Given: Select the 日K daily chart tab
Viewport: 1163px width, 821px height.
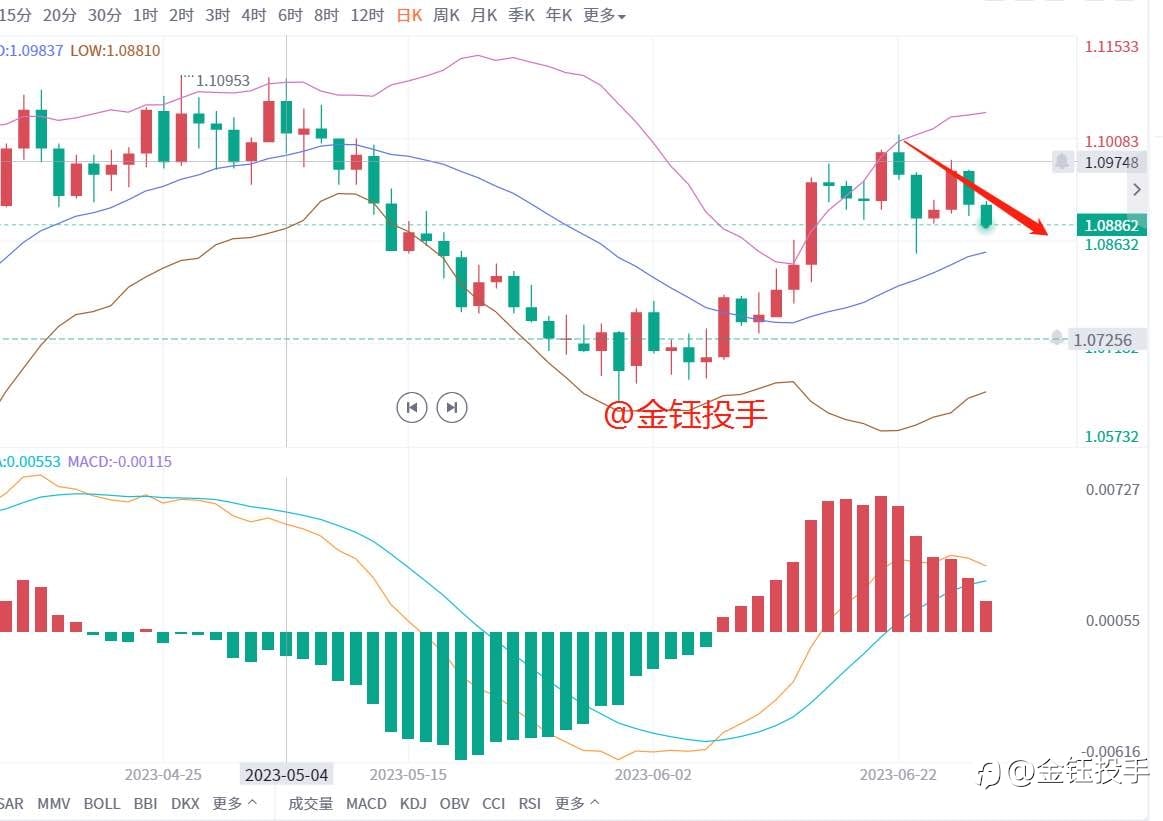Looking at the screenshot, I should point(409,15).
